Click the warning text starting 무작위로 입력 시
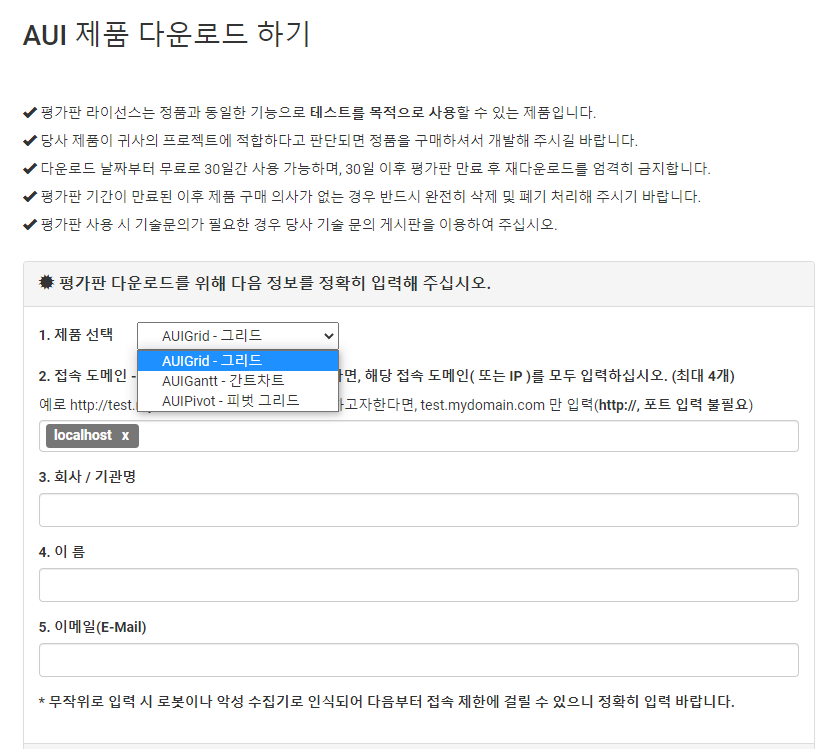Screen dimensions: 826x749 pyautogui.click(x=387, y=702)
